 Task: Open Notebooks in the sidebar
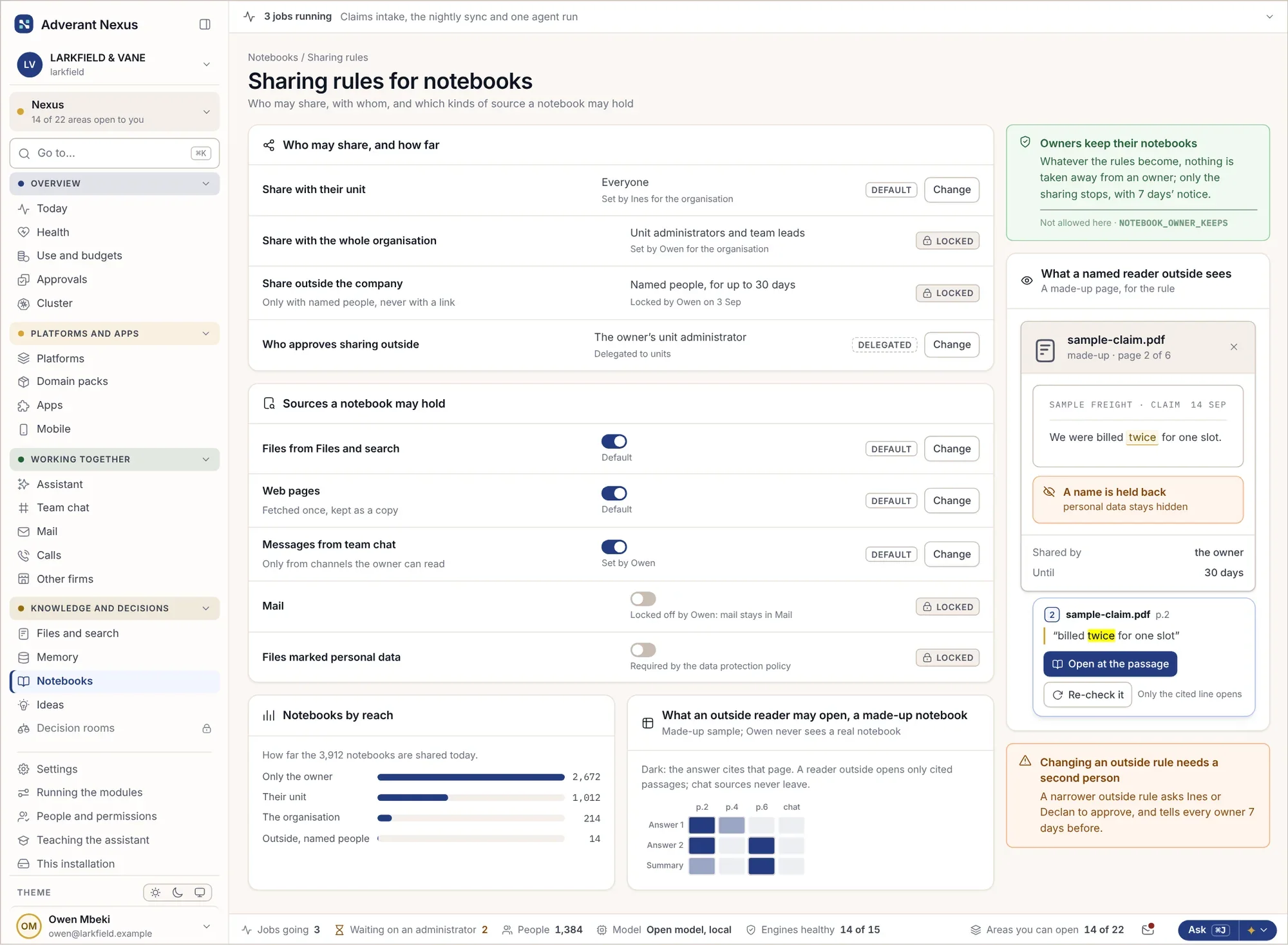(x=115, y=681)
